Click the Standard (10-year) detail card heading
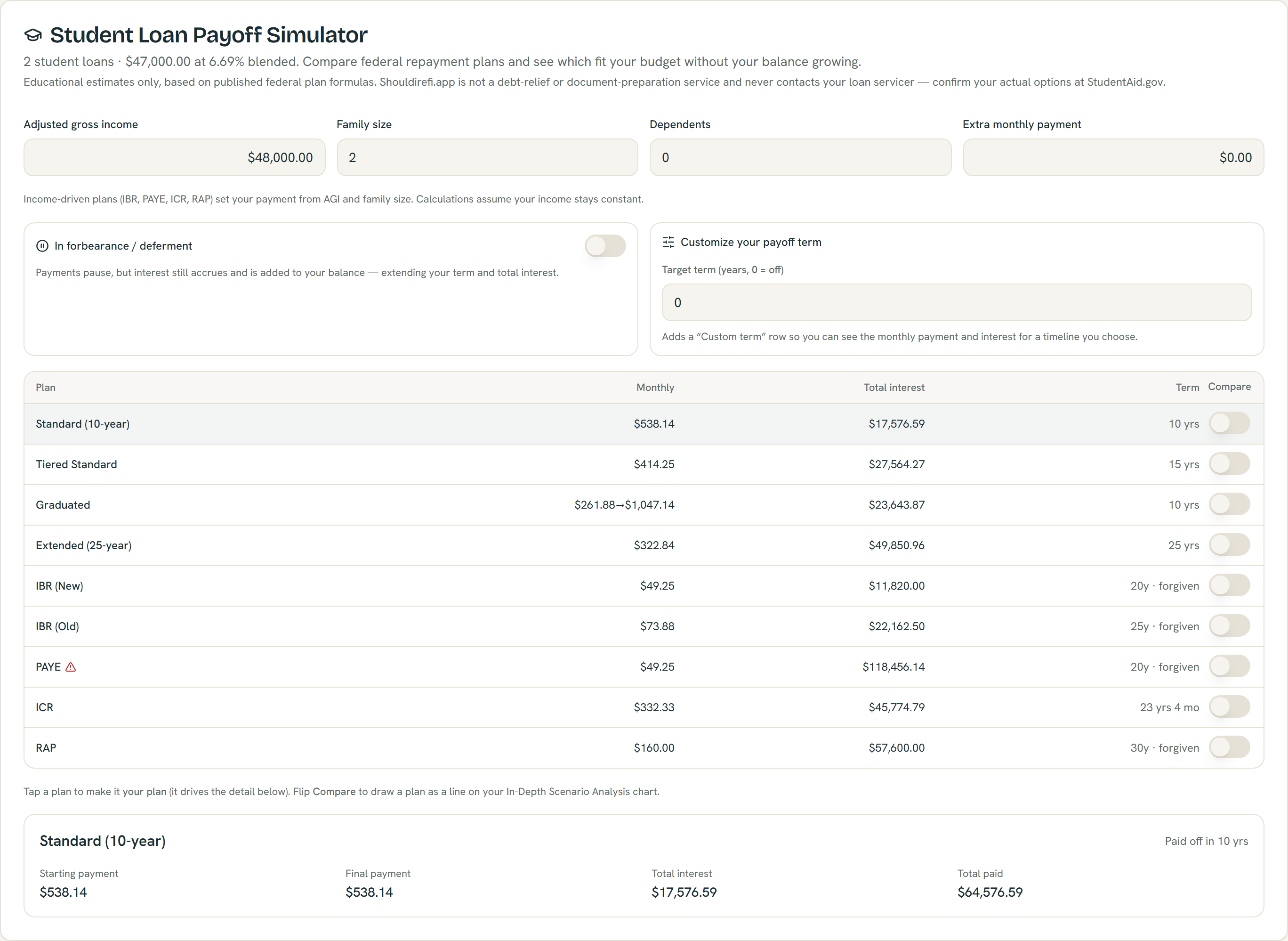 103,841
